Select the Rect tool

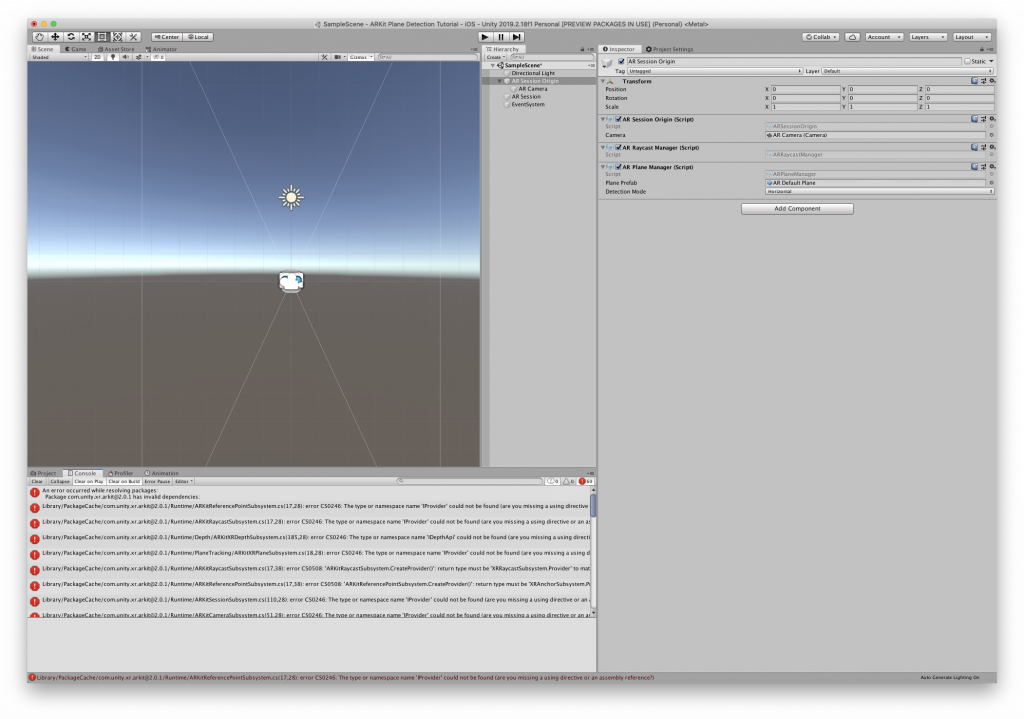(102, 37)
